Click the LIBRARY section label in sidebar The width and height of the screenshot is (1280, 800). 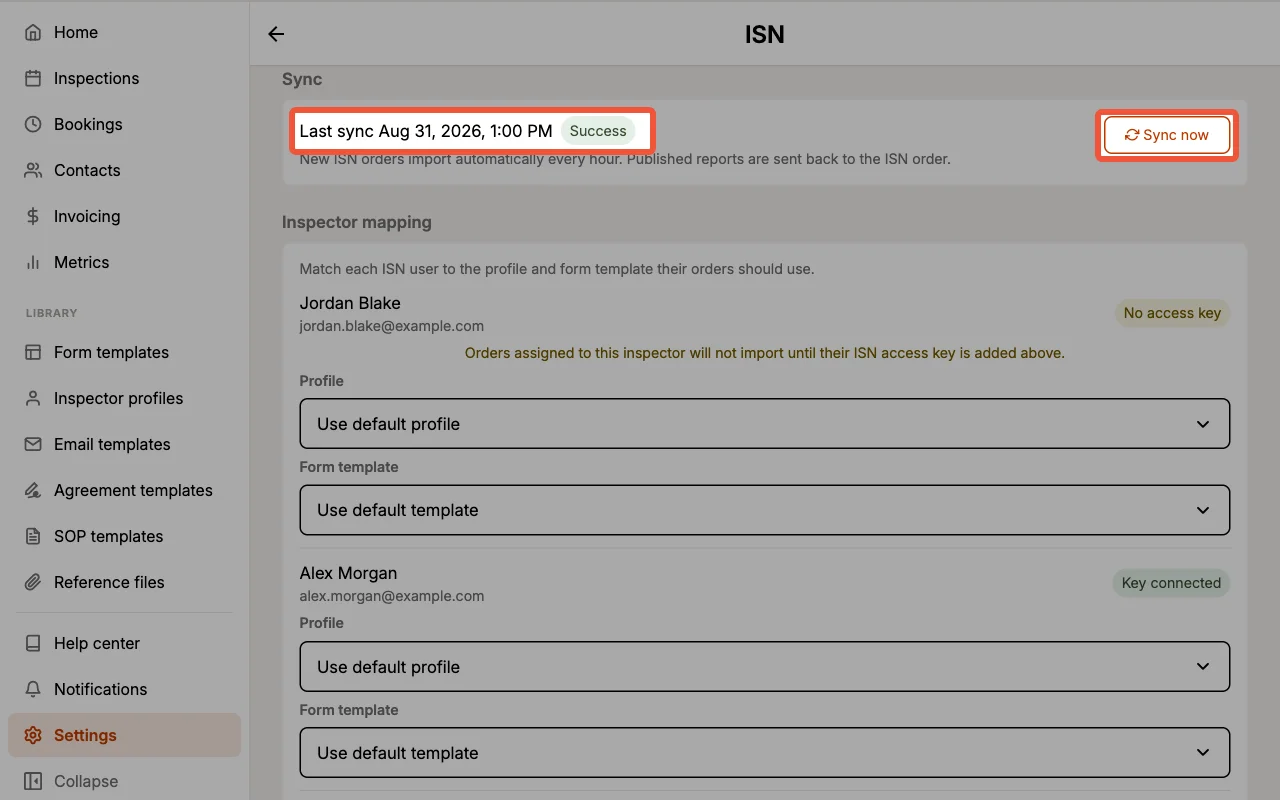[52, 313]
